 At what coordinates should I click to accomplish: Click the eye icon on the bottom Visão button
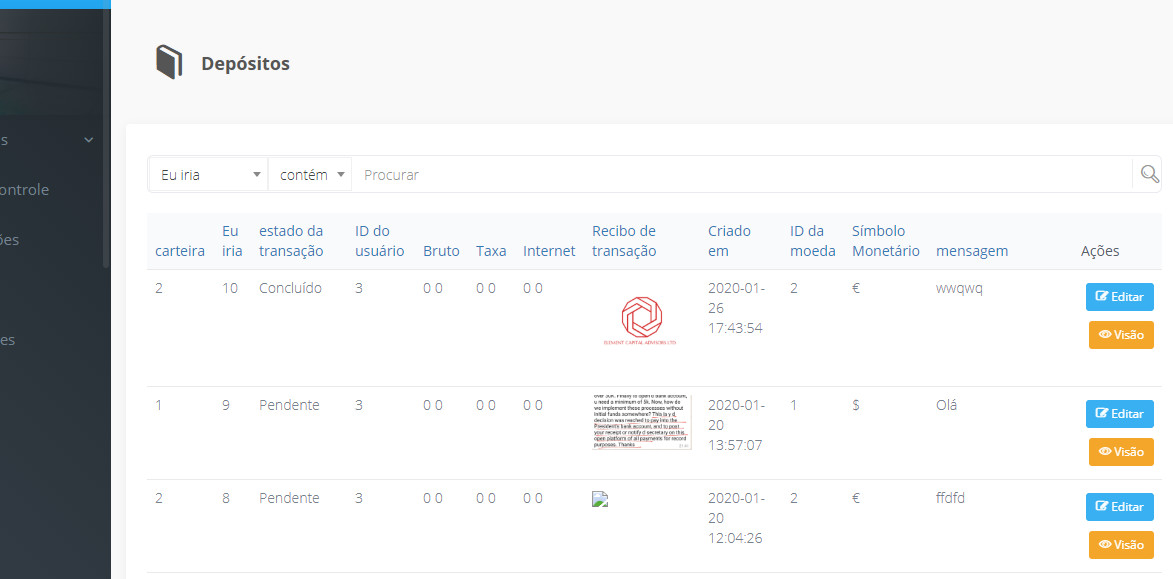tap(1106, 544)
